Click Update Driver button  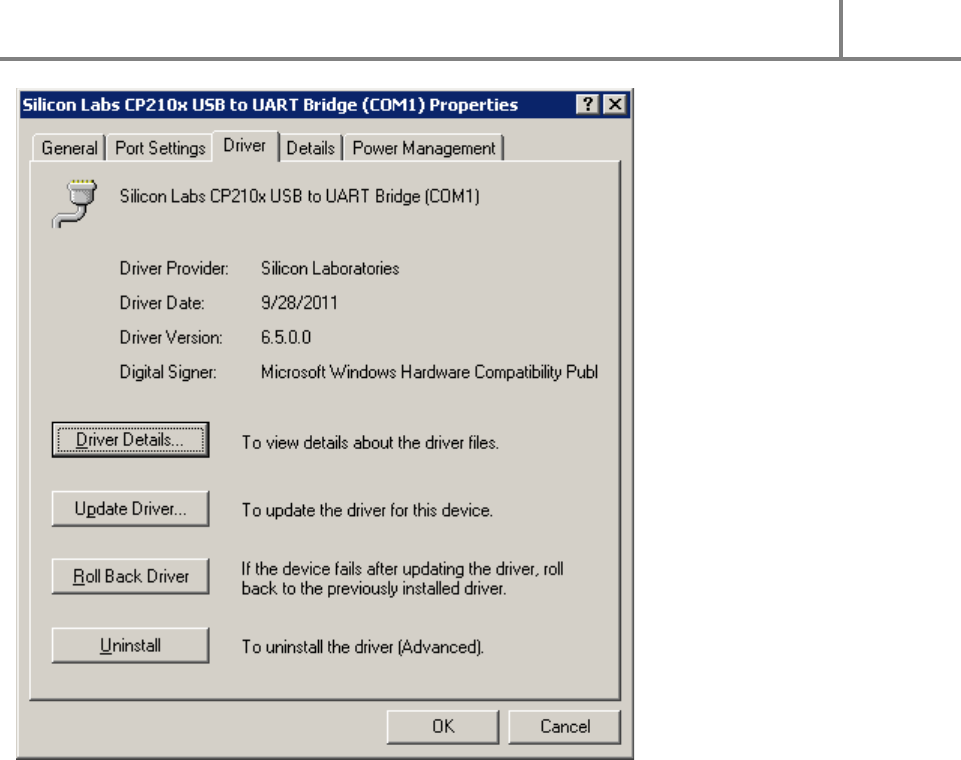pos(131,509)
